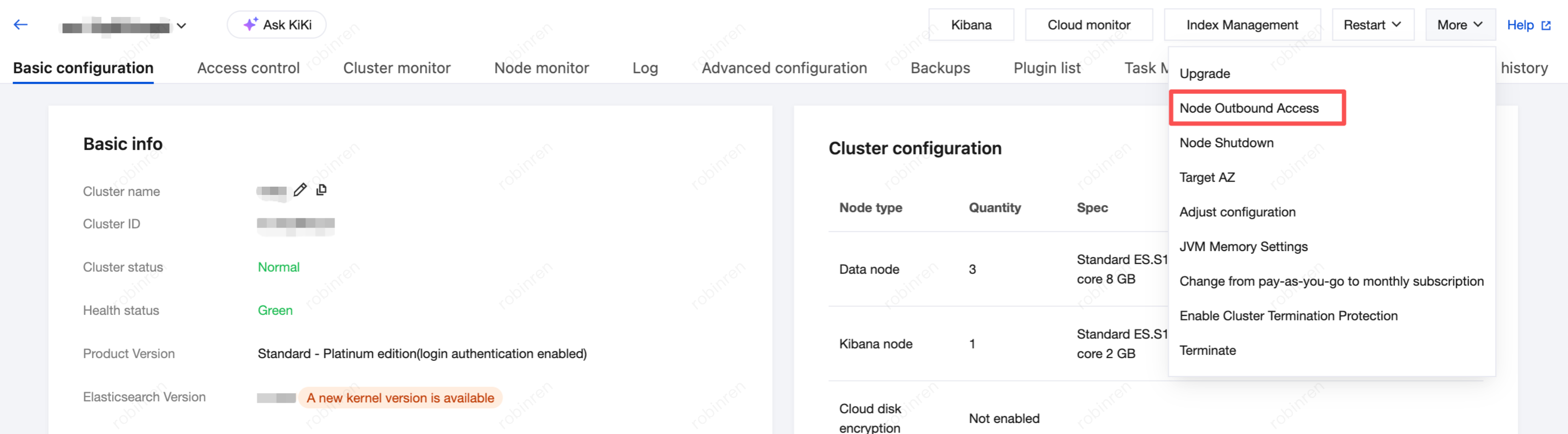Open Cloud monitor
Image resolution: width=1568 pixels, height=434 pixels.
pos(1089,25)
